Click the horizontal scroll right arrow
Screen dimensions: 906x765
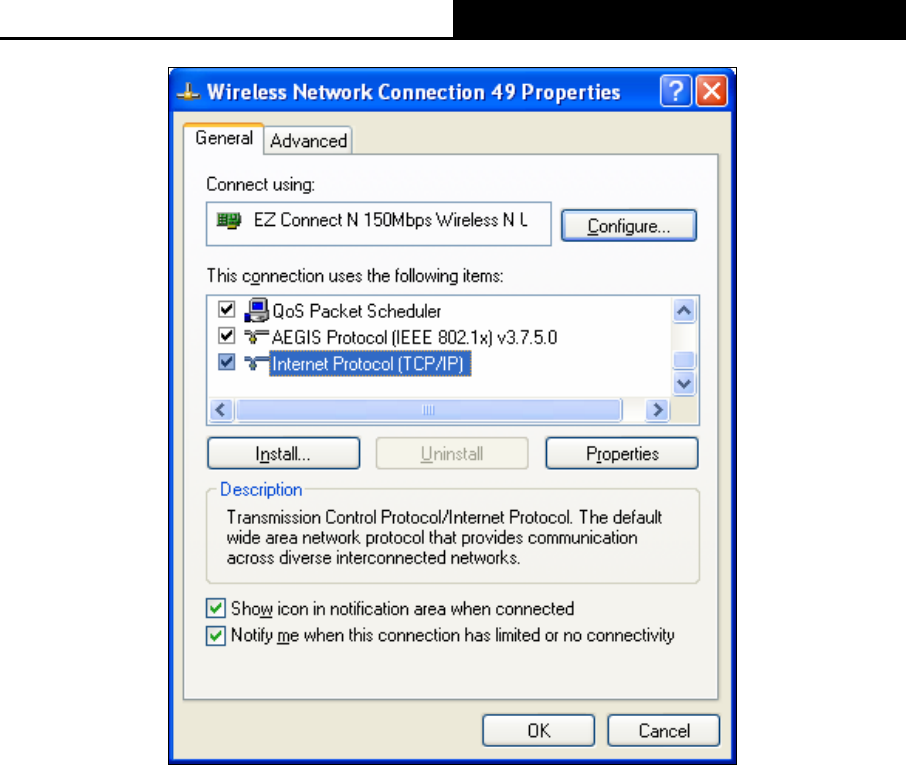point(658,410)
